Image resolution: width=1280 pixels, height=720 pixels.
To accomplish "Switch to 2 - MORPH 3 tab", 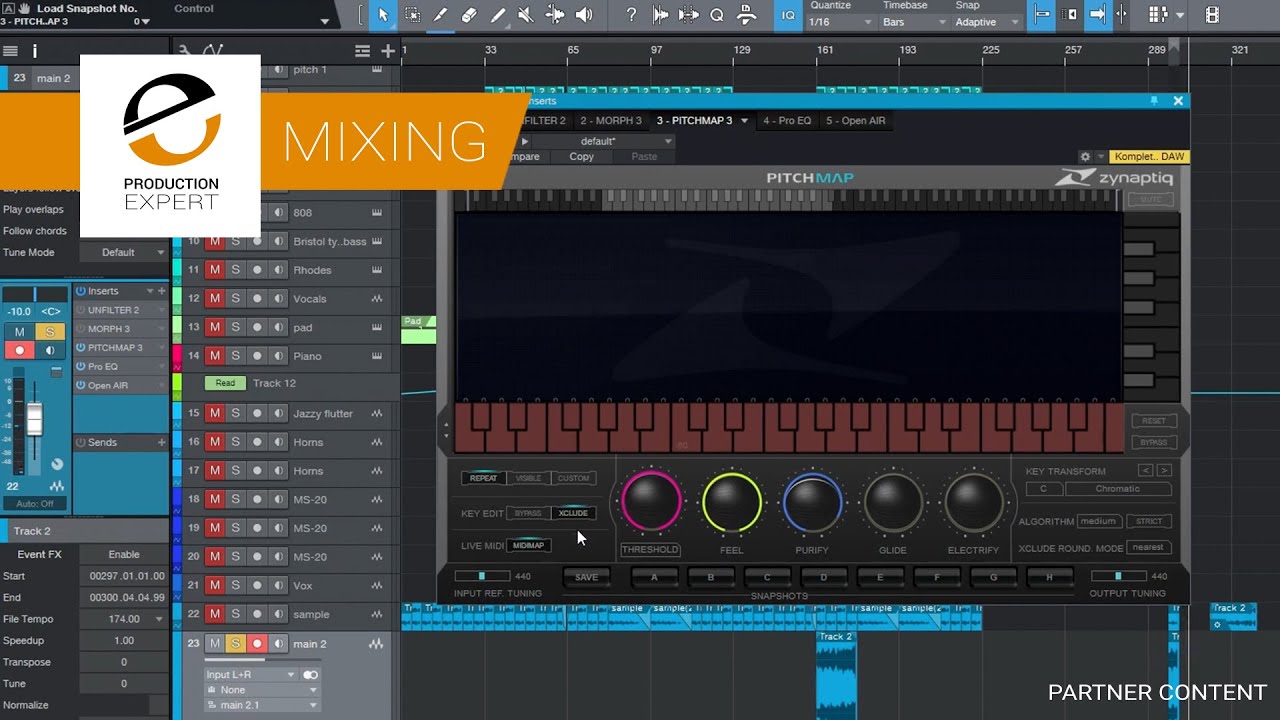I will pos(611,121).
